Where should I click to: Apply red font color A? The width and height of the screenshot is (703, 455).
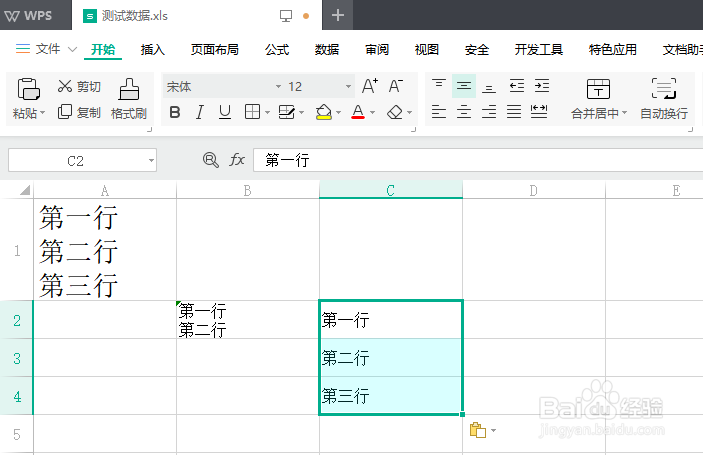[x=358, y=112]
